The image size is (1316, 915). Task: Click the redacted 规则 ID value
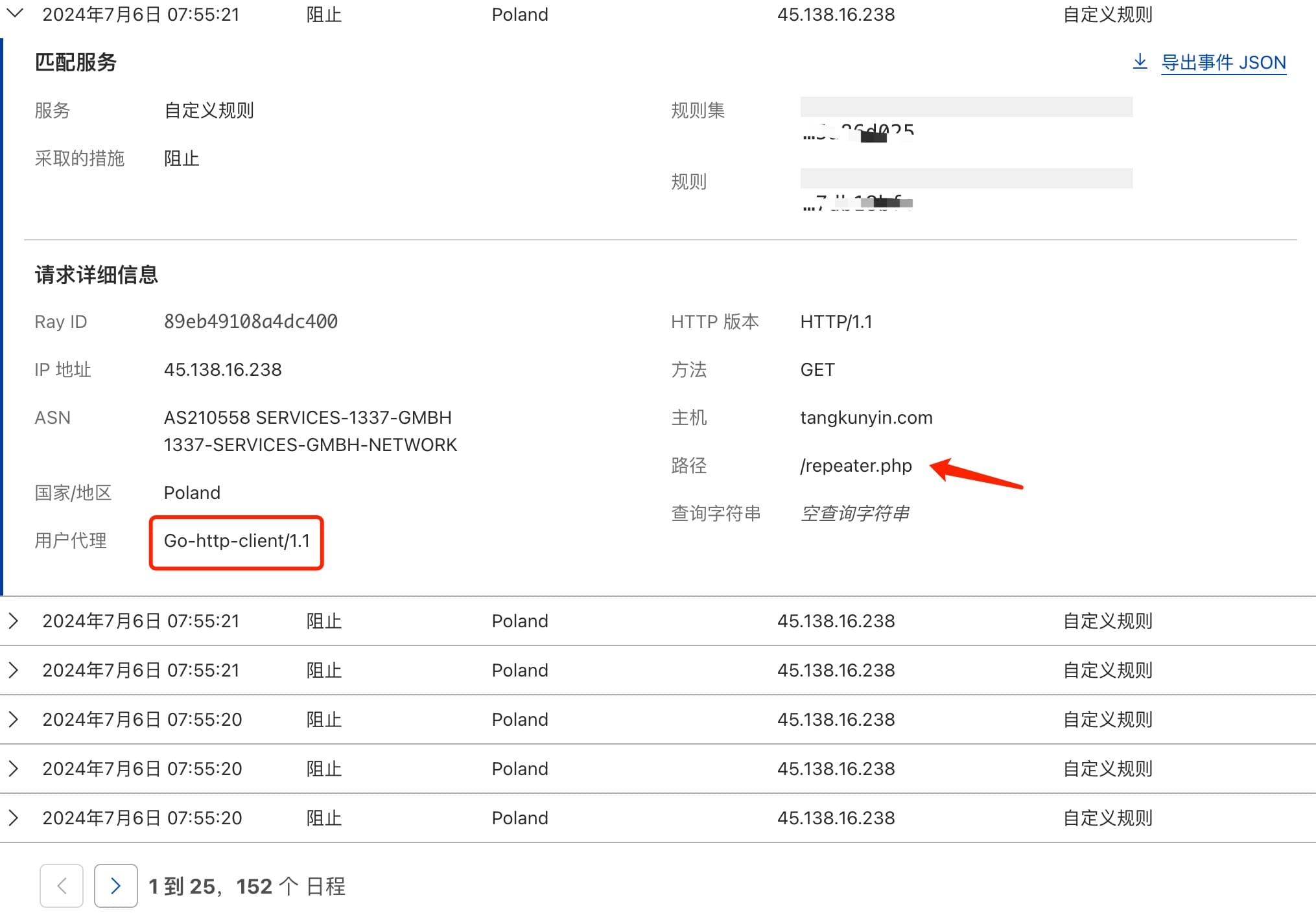pyautogui.click(x=858, y=203)
